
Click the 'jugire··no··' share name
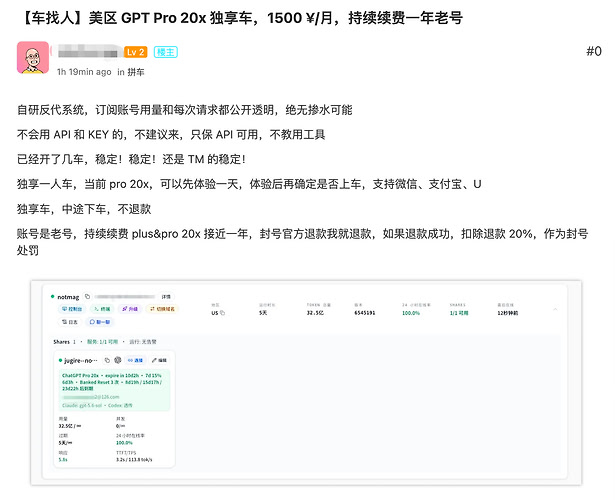[x=80, y=360]
